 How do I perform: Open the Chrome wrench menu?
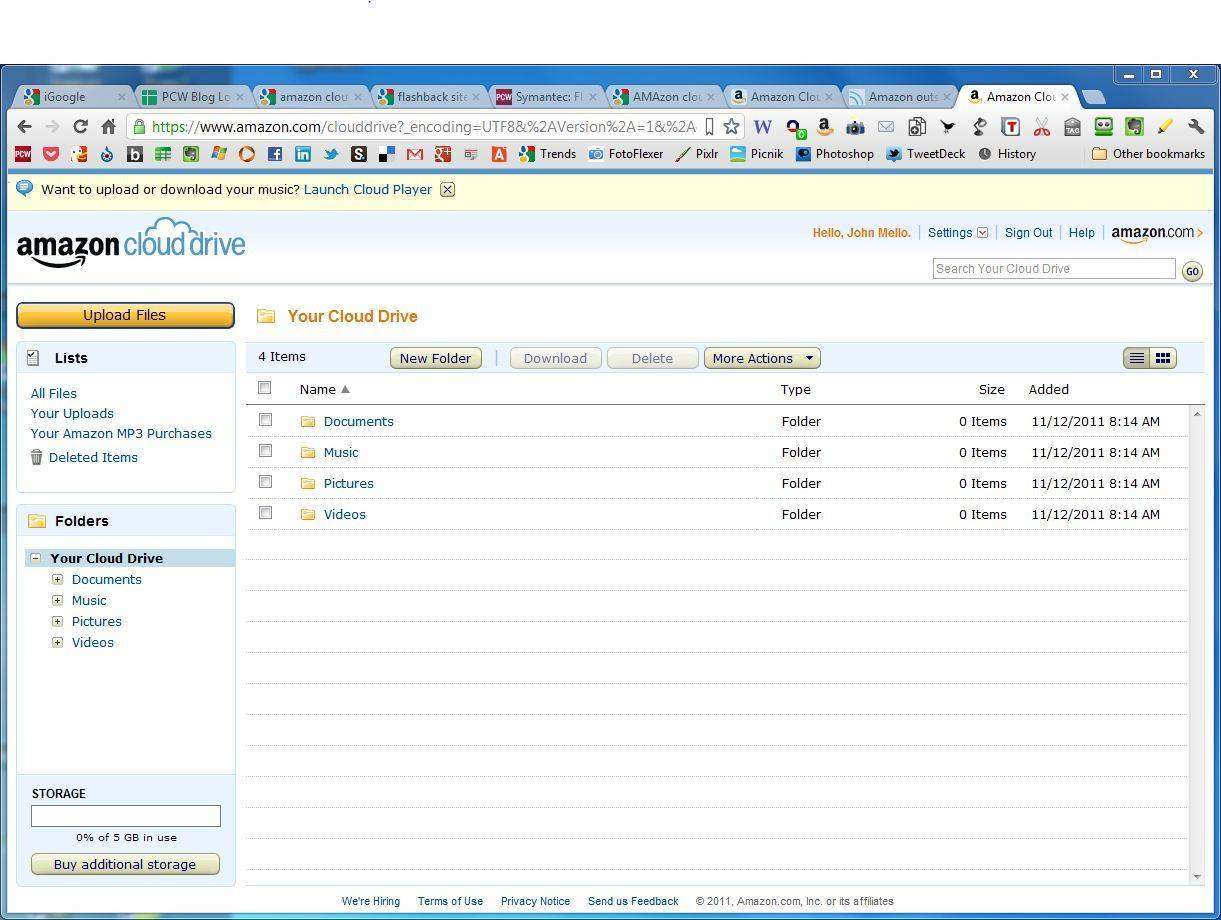point(1196,127)
